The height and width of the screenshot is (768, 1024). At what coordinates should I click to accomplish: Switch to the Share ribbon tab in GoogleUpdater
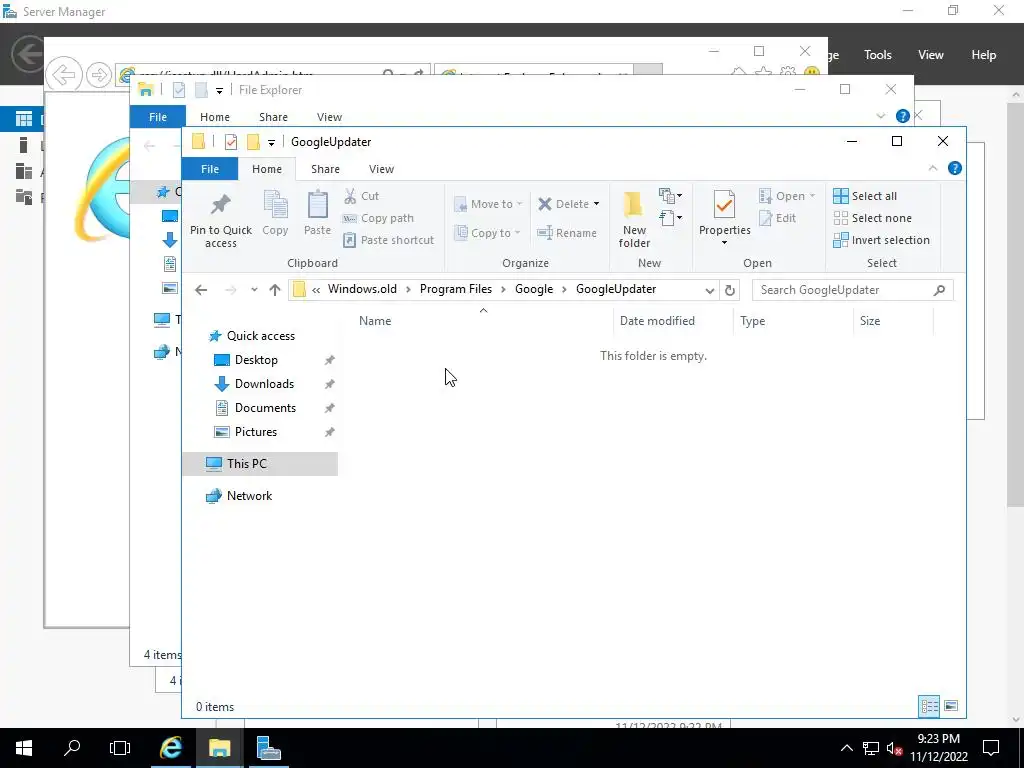tap(325, 168)
